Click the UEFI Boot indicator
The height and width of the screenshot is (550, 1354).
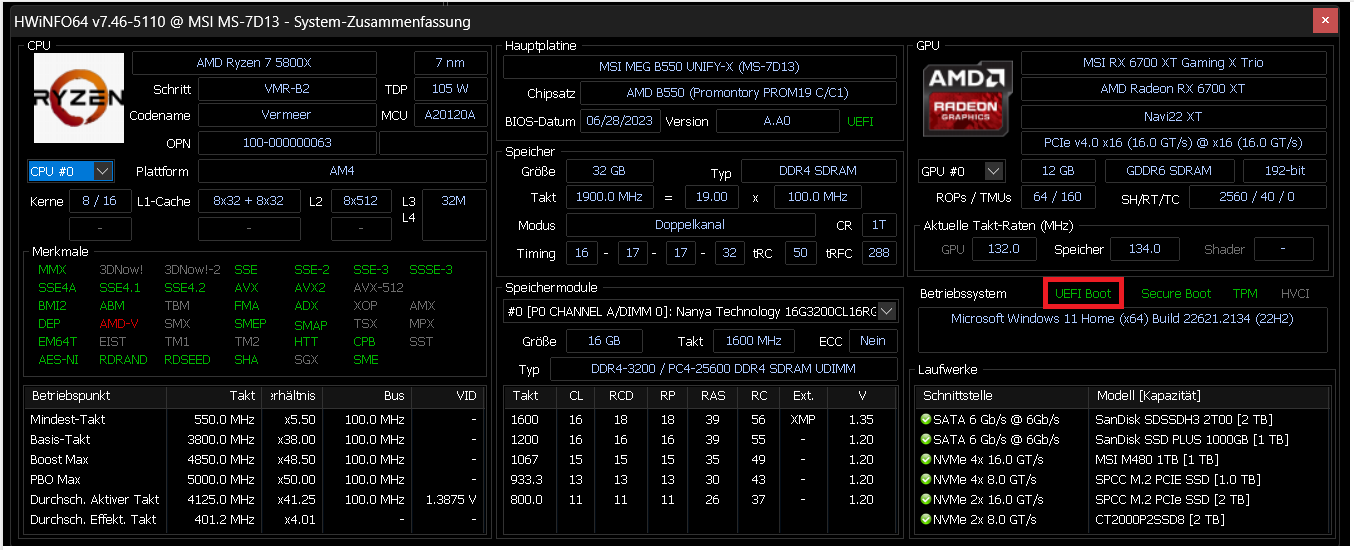click(x=1083, y=294)
